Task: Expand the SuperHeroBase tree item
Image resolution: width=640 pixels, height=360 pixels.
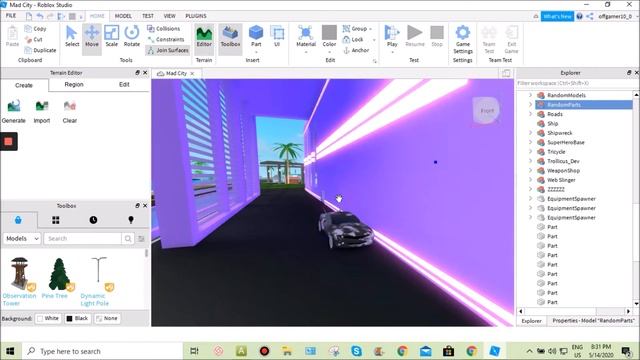Action: [x=530, y=142]
